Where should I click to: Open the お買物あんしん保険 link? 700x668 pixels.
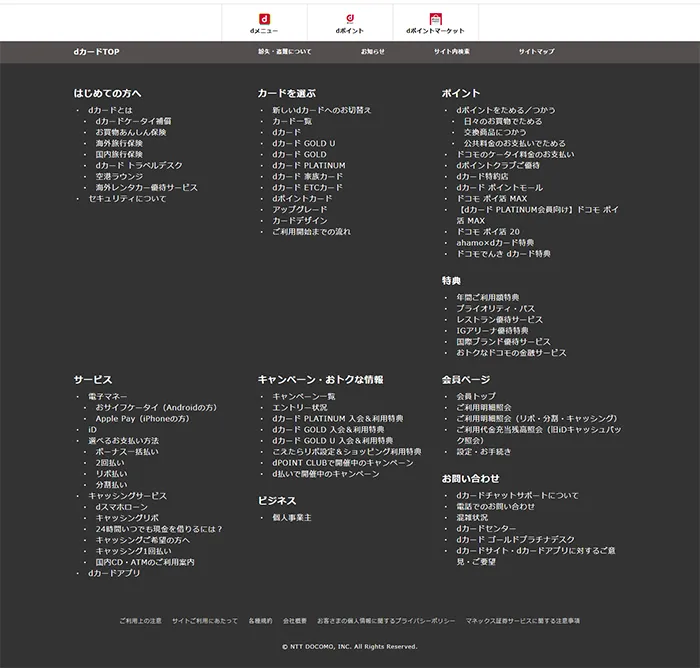click(131, 132)
